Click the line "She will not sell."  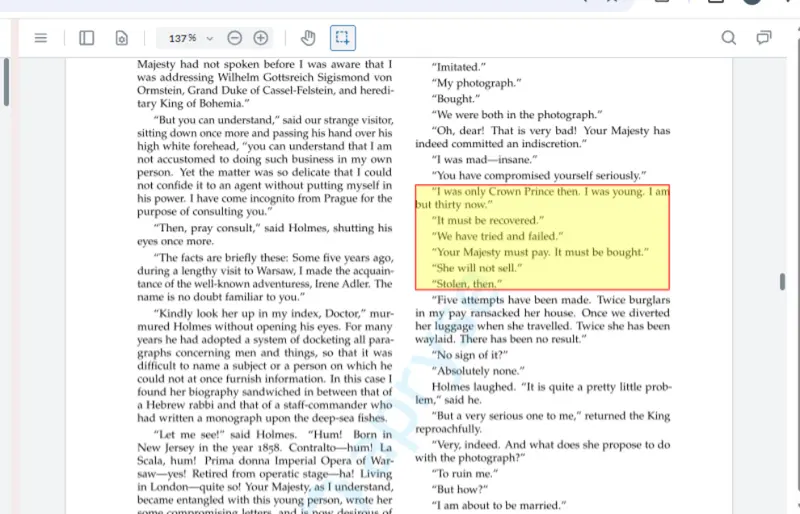pyautogui.click(x=477, y=267)
